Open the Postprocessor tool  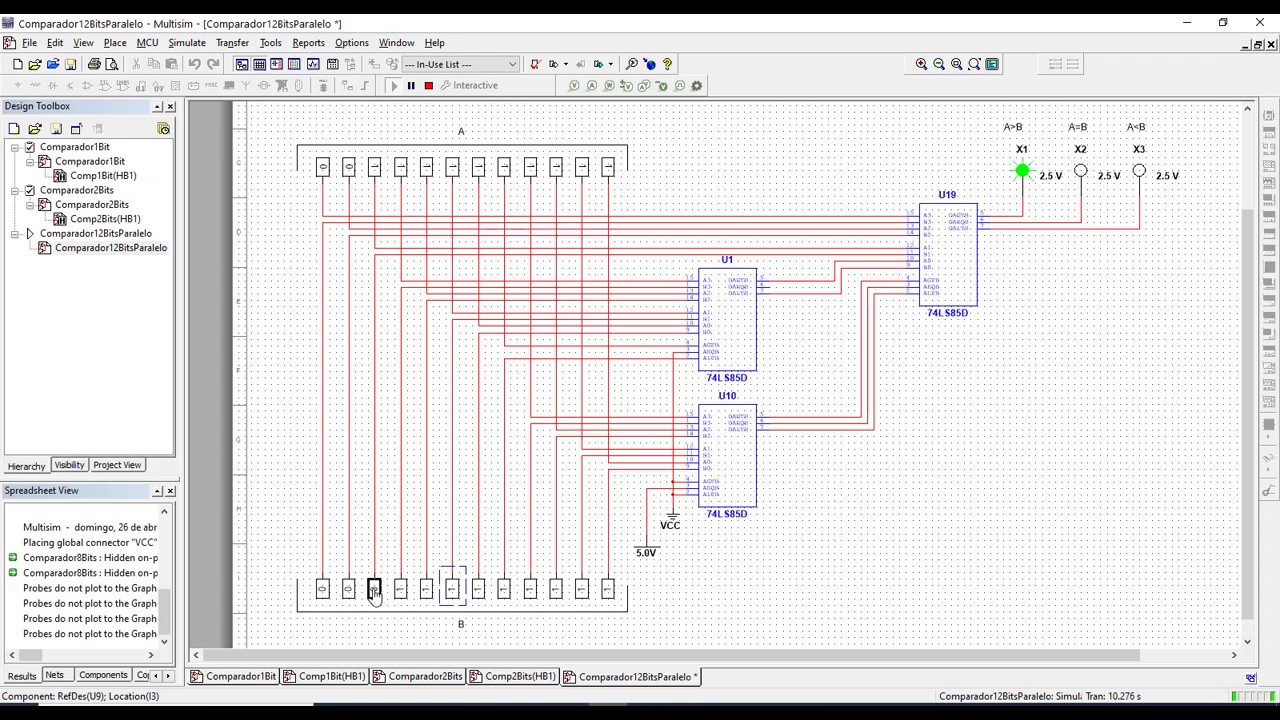tap(331, 64)
